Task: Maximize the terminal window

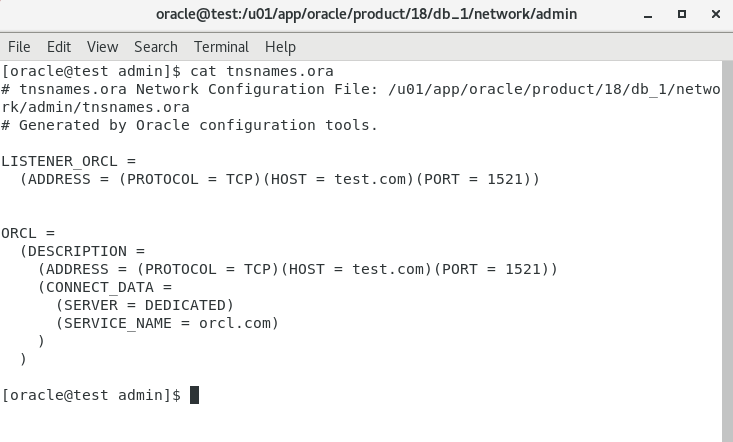Action: coord(682,14)
